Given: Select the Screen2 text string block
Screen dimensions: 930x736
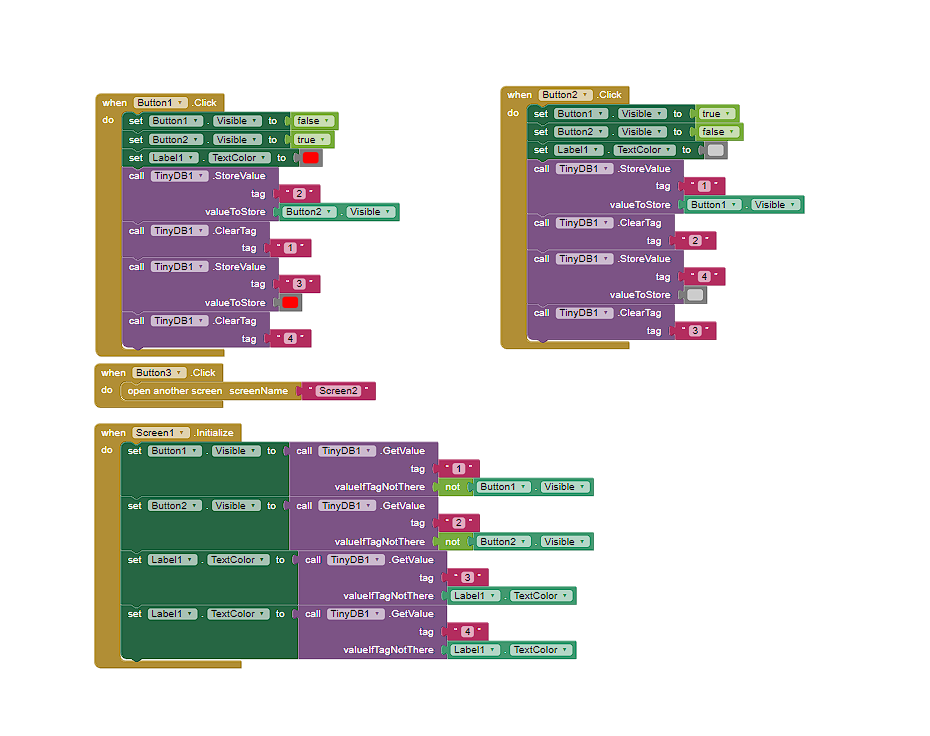Looking at the screenshot, I should (x=338, y=391).
